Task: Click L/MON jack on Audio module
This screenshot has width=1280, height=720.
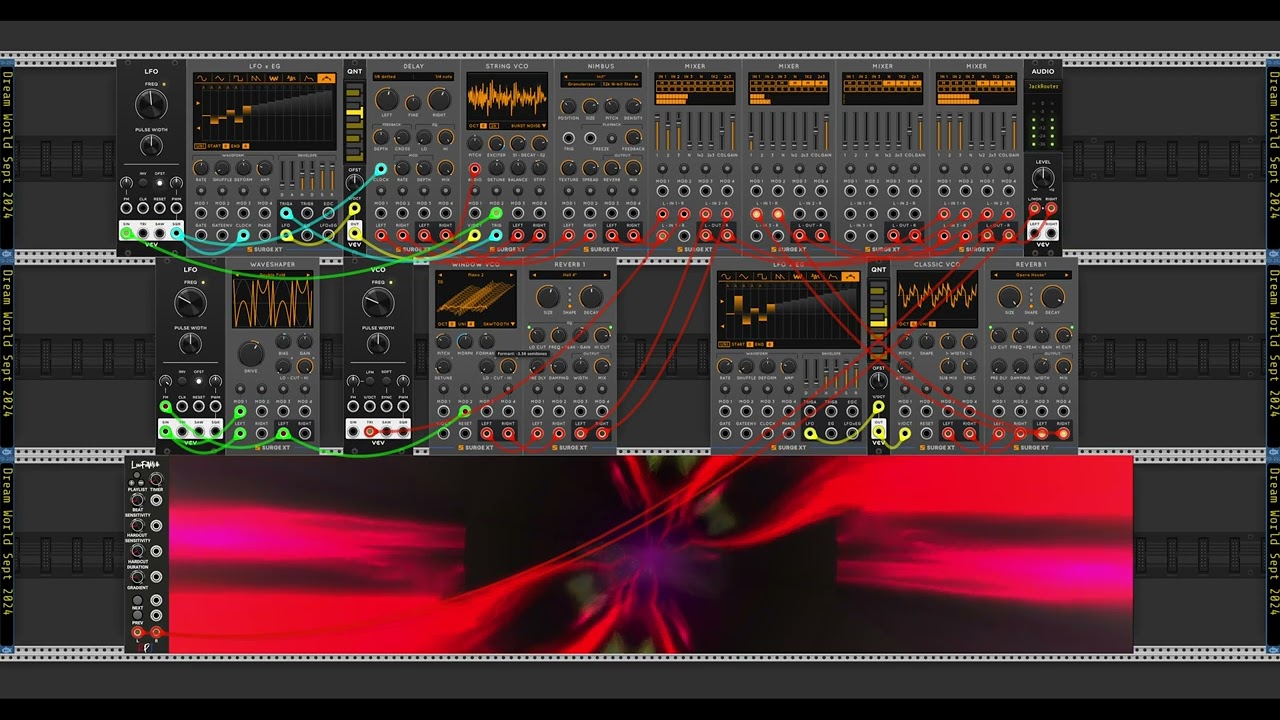Action: 1035,209
